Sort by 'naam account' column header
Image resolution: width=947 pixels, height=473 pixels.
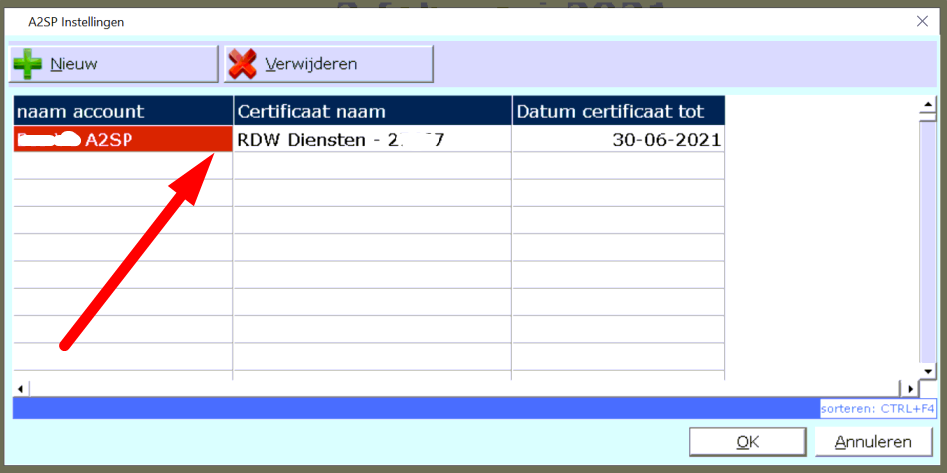click(x=123, y=111)
